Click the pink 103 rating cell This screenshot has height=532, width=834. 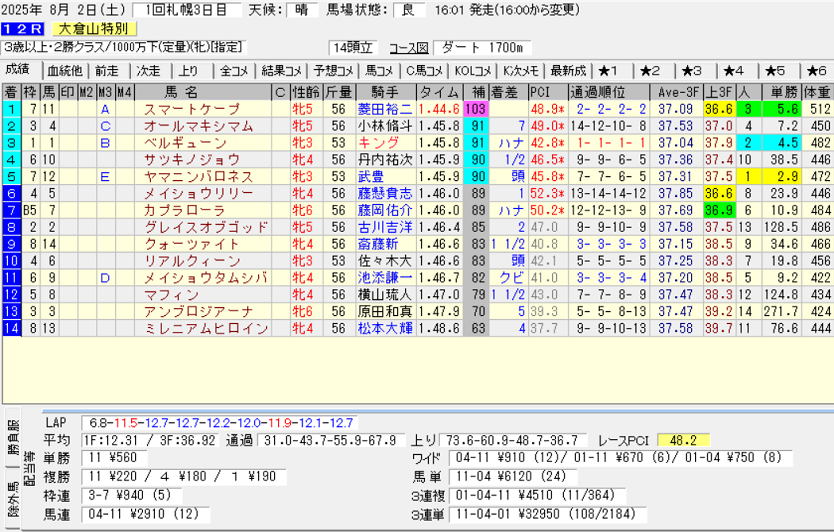[x=475, y=109]
